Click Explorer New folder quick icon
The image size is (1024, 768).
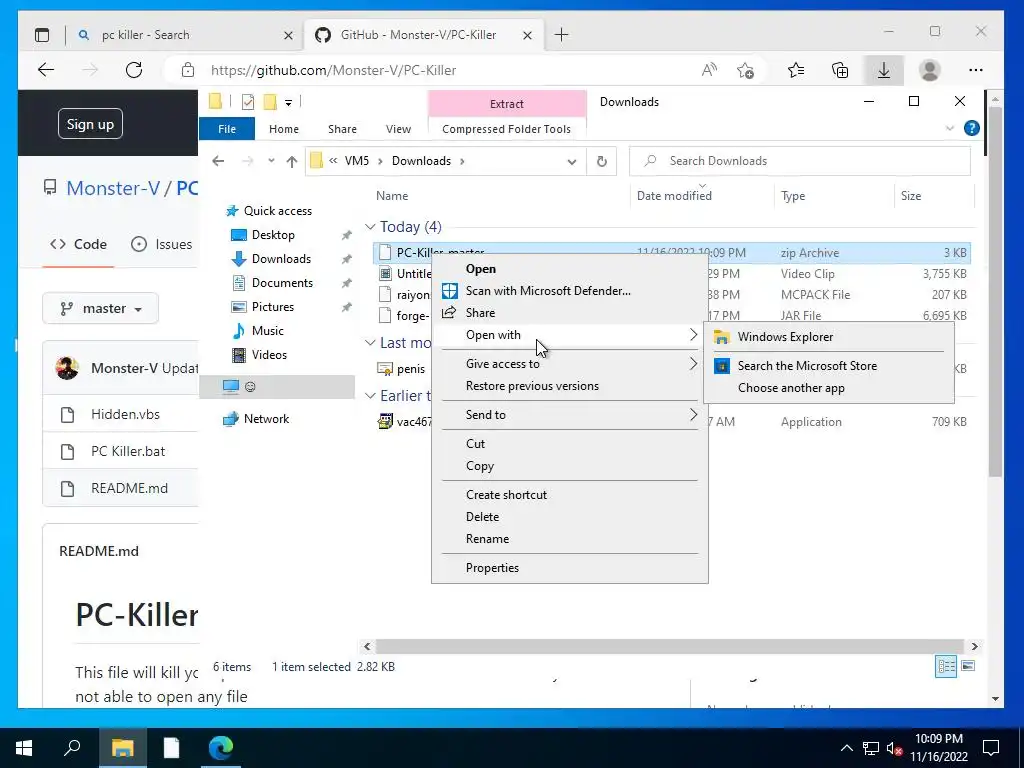tap(270, 102)
